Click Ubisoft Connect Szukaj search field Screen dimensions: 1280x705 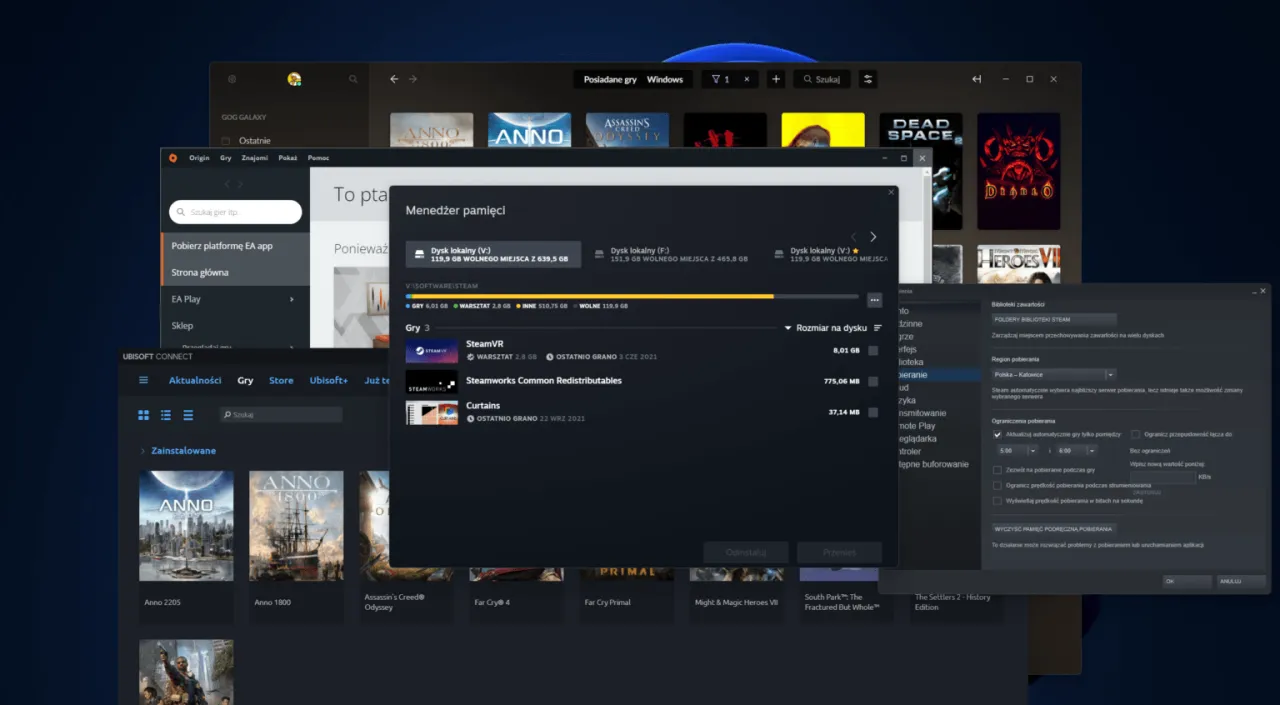pos(281,414)
